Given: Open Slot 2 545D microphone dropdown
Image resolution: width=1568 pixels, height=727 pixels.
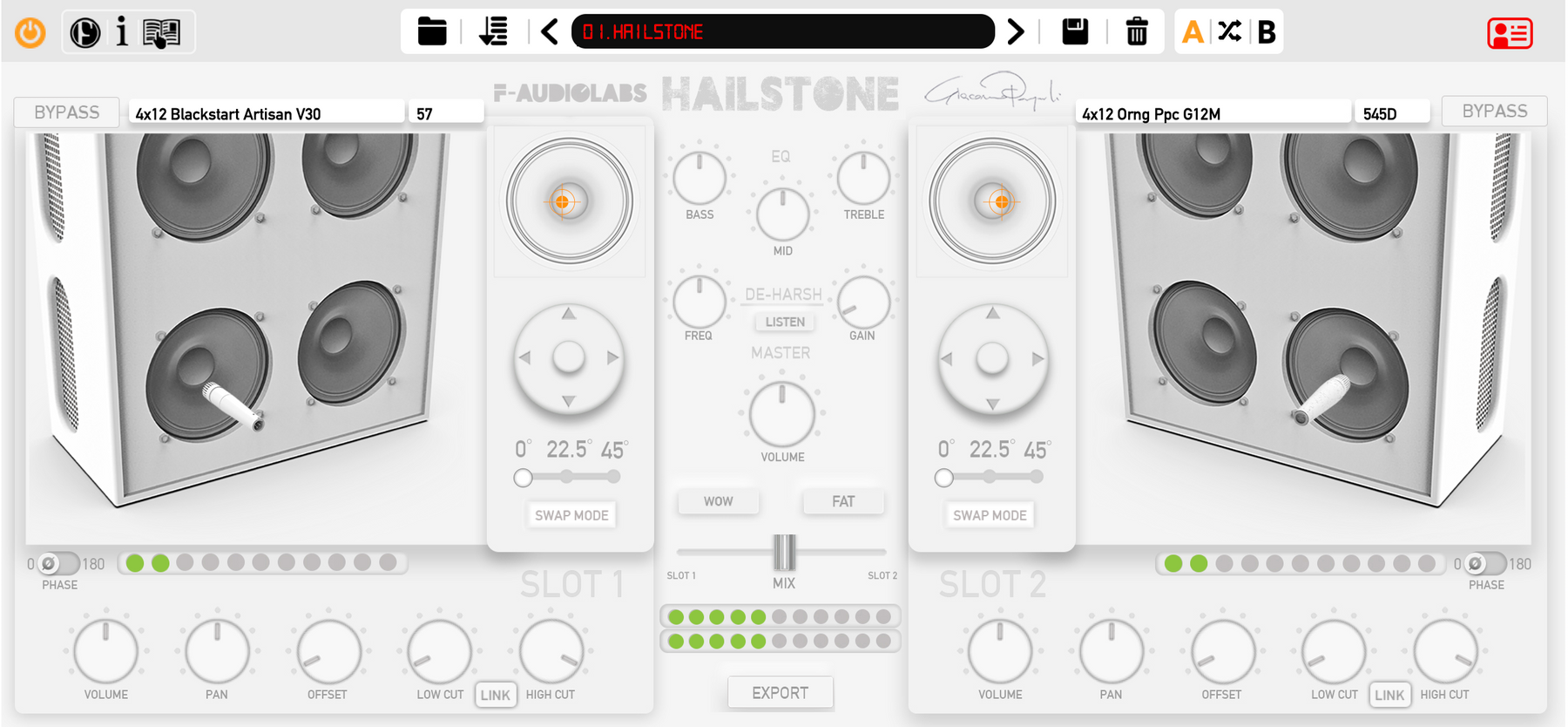Looking at the screenshot, I should point(1391,113).
